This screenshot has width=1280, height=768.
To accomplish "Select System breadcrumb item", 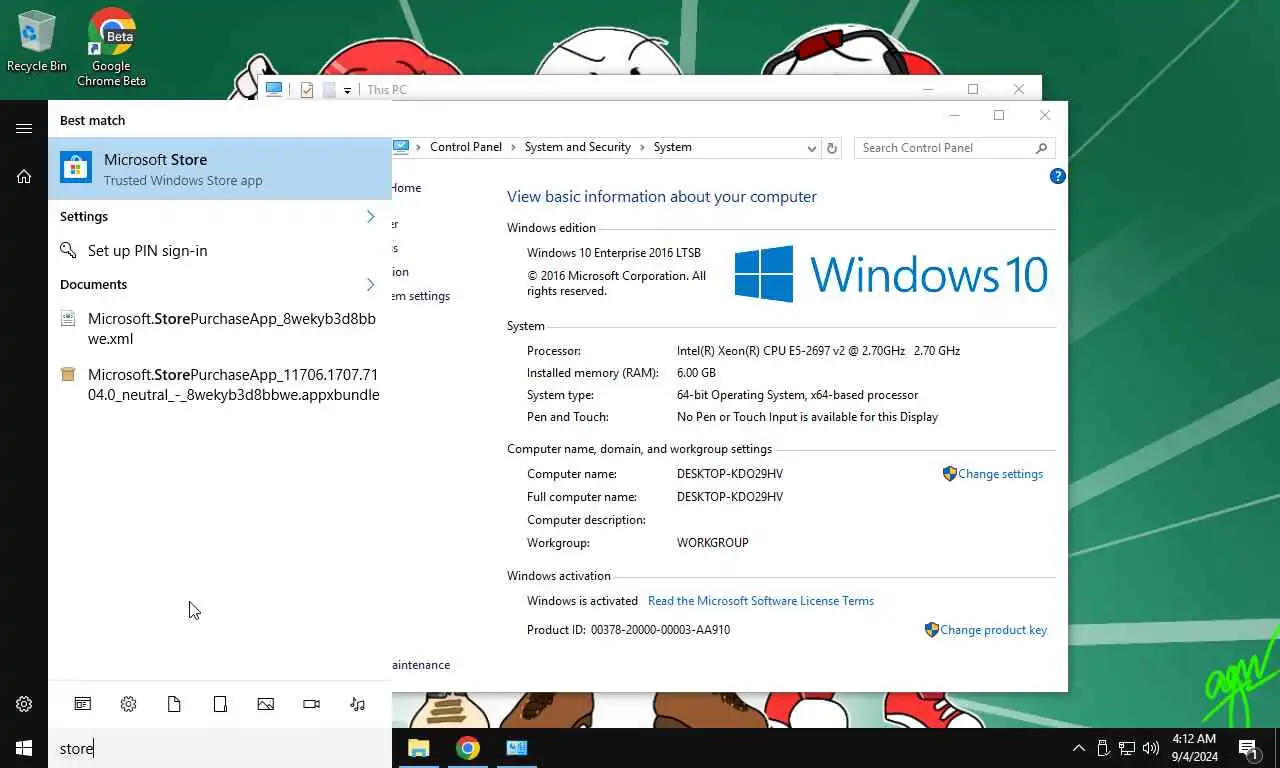I will tap(672, 147).
